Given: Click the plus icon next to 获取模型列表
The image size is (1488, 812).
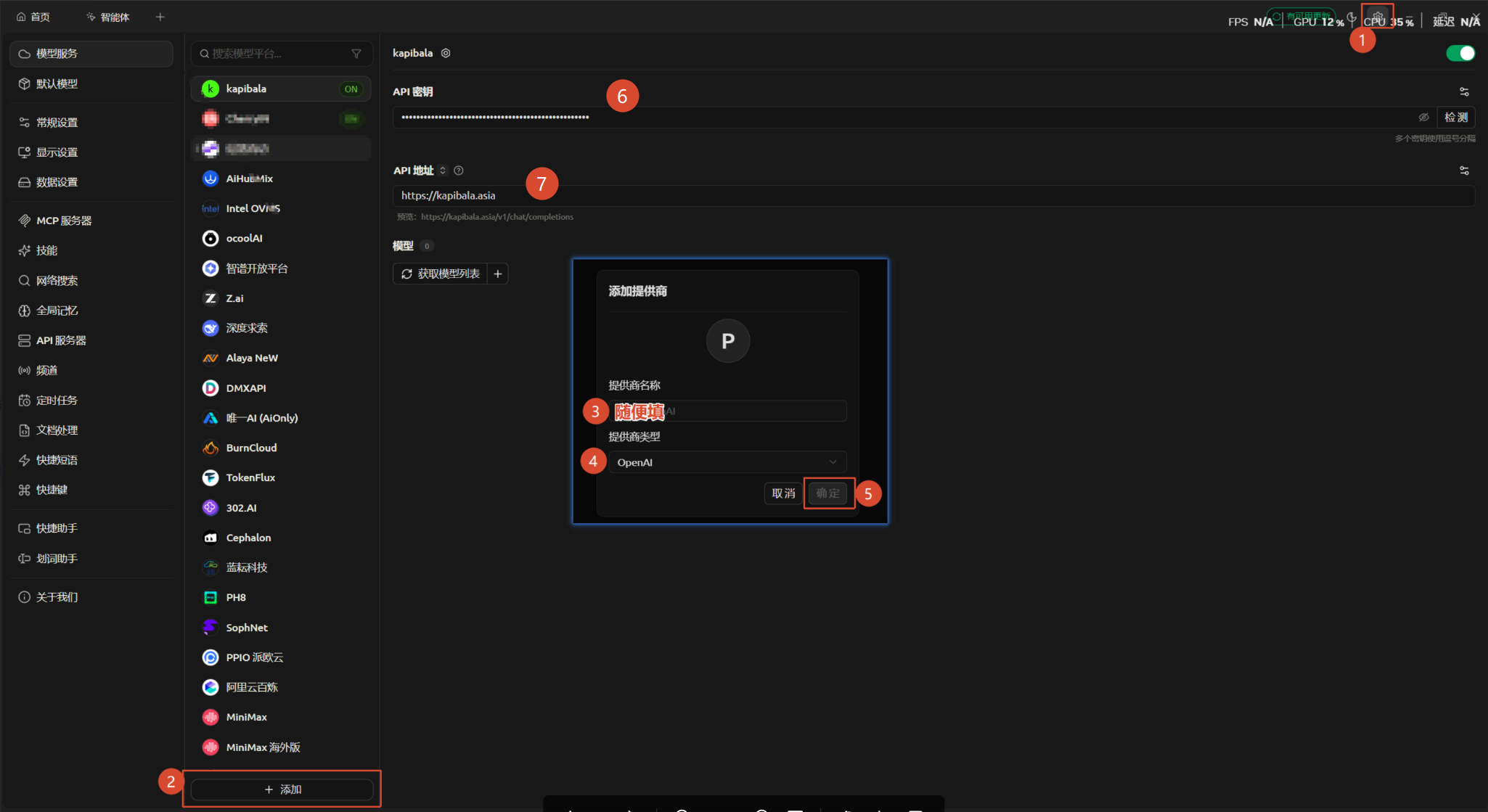Looking at the screenshot, I should click(x=498, y=274).
